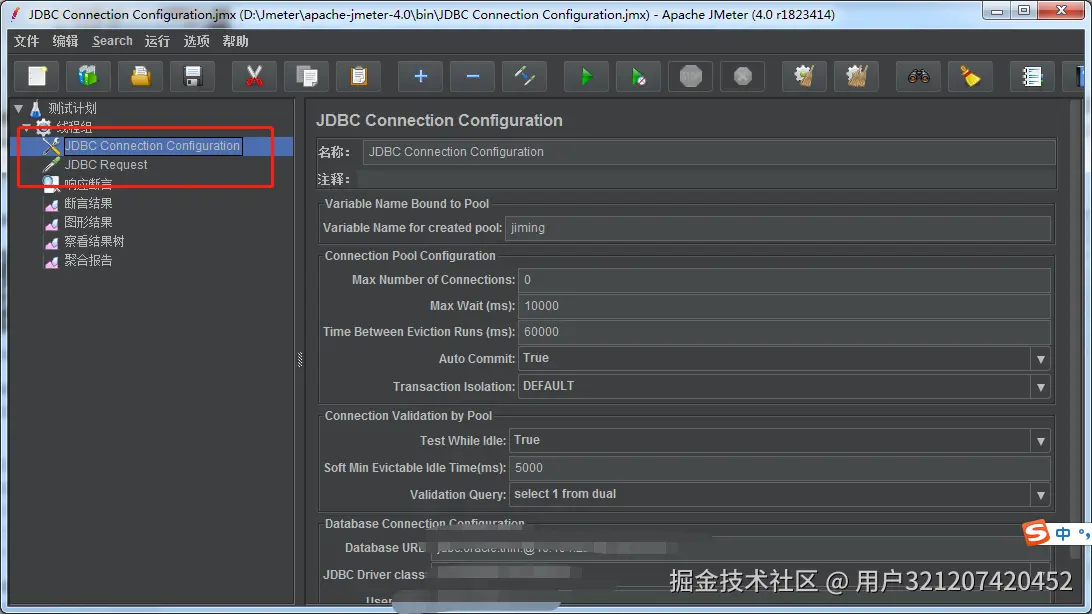Click Max Number of Connections field

tap(784, 280)
